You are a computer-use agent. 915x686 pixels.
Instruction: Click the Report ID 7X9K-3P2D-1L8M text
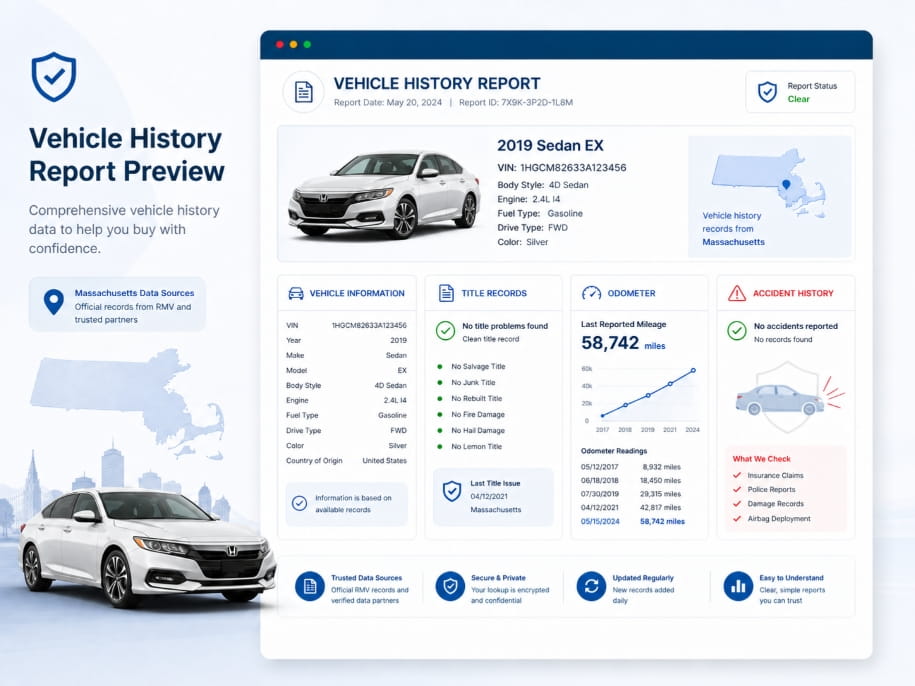tap(516, 103)
